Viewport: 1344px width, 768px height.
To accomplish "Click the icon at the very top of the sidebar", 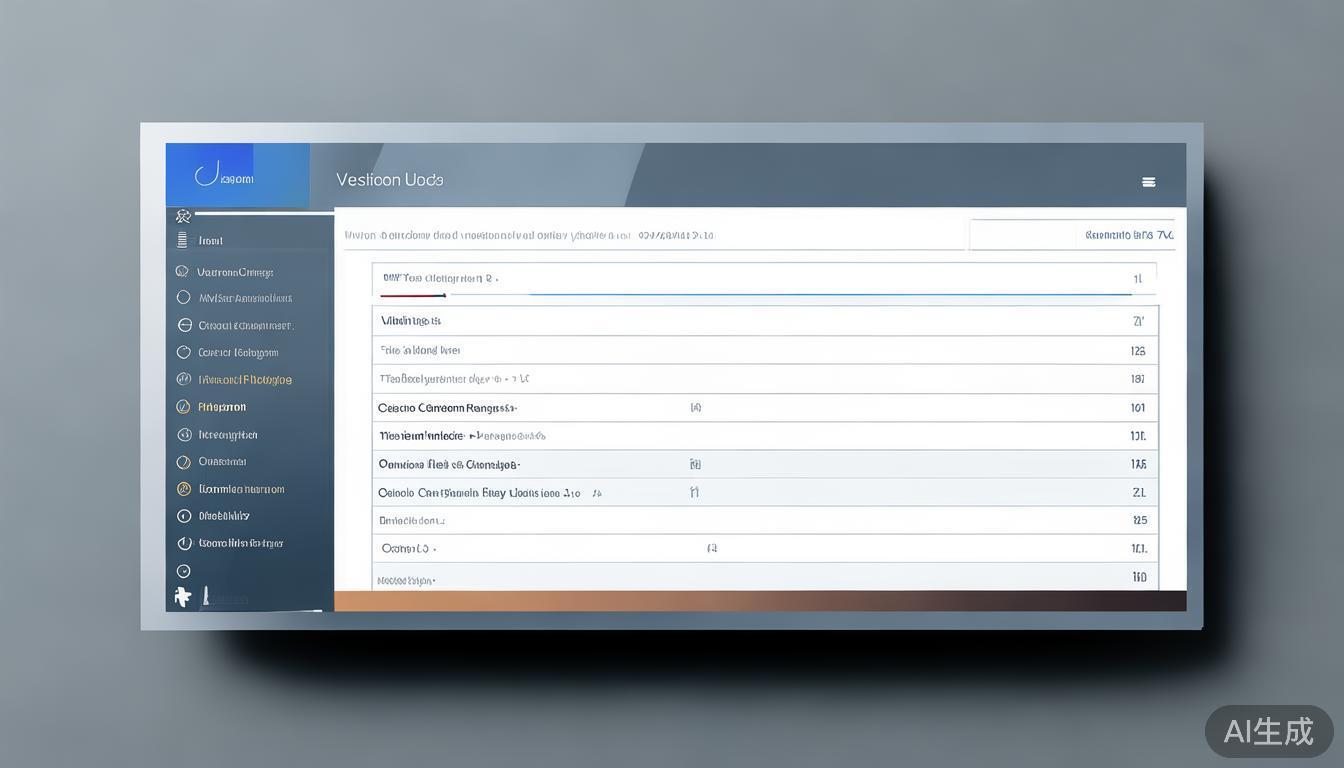I will click(x=182, y=216).
